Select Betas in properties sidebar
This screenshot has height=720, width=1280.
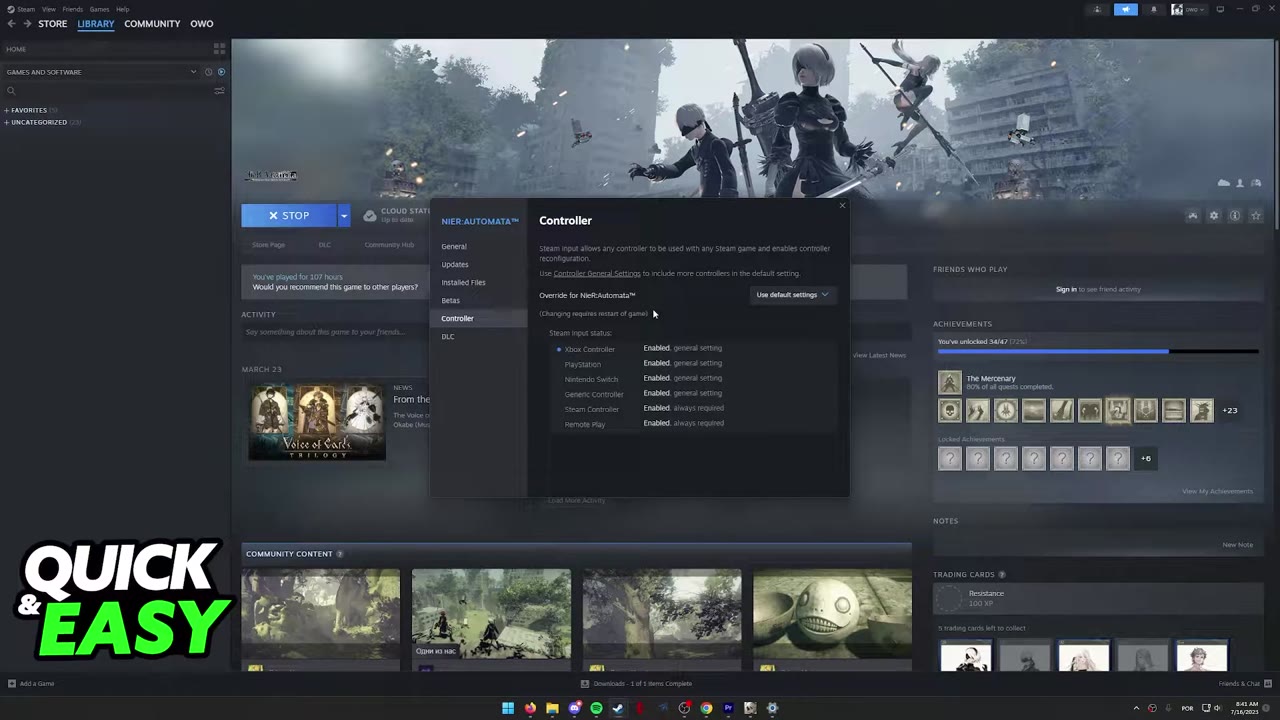point(451,300)
